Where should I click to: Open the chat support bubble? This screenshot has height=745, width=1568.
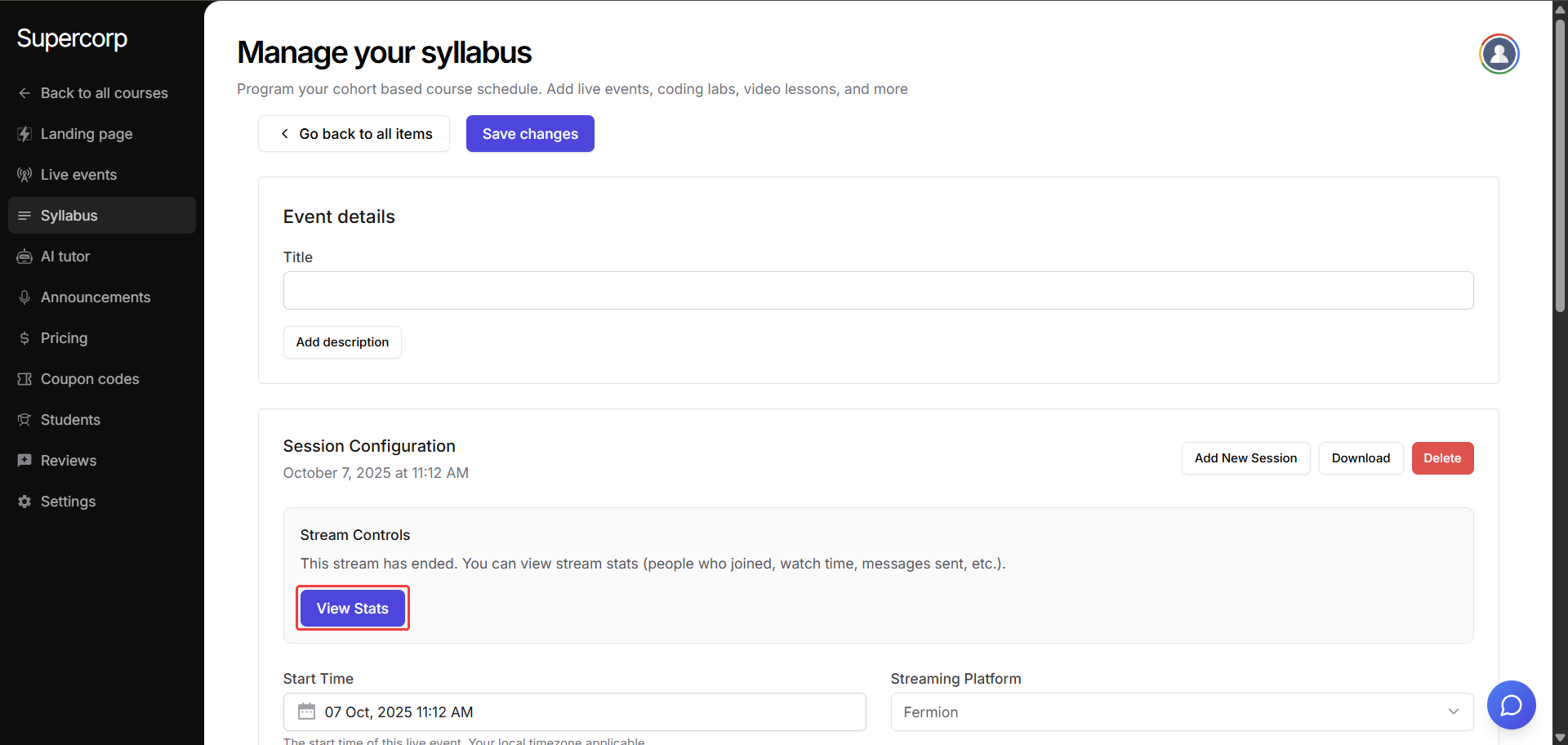pyautogui.click(x=1511, y=704)
